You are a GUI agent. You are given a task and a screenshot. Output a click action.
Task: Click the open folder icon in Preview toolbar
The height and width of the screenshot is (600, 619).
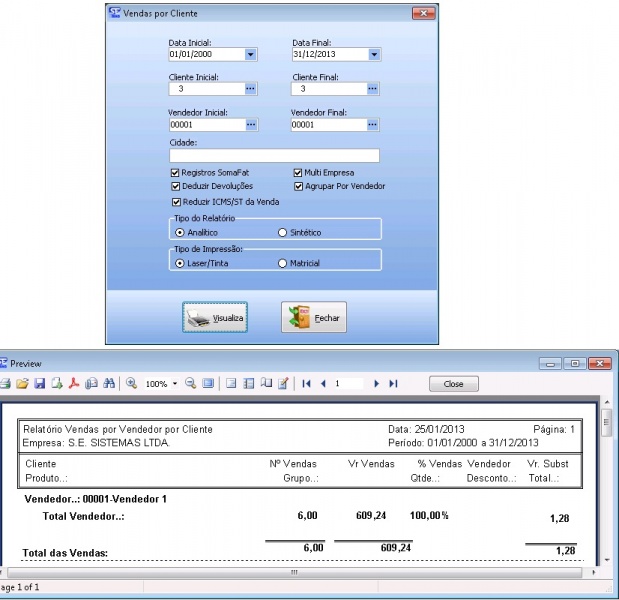click(22, 384)
